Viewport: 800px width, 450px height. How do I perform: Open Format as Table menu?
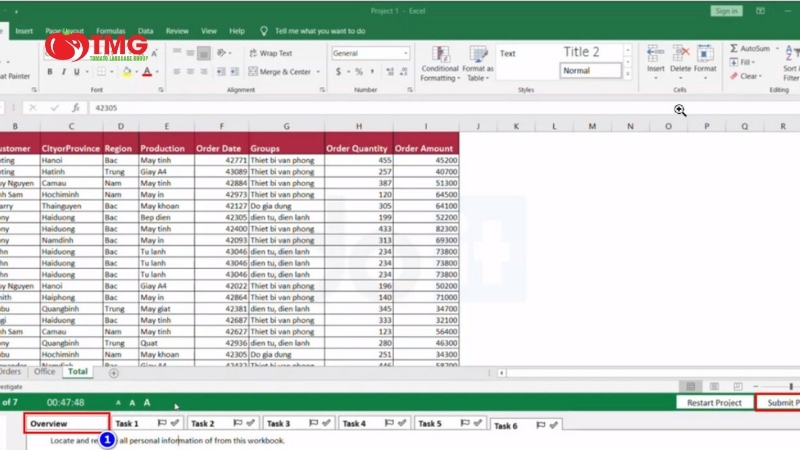478,64
